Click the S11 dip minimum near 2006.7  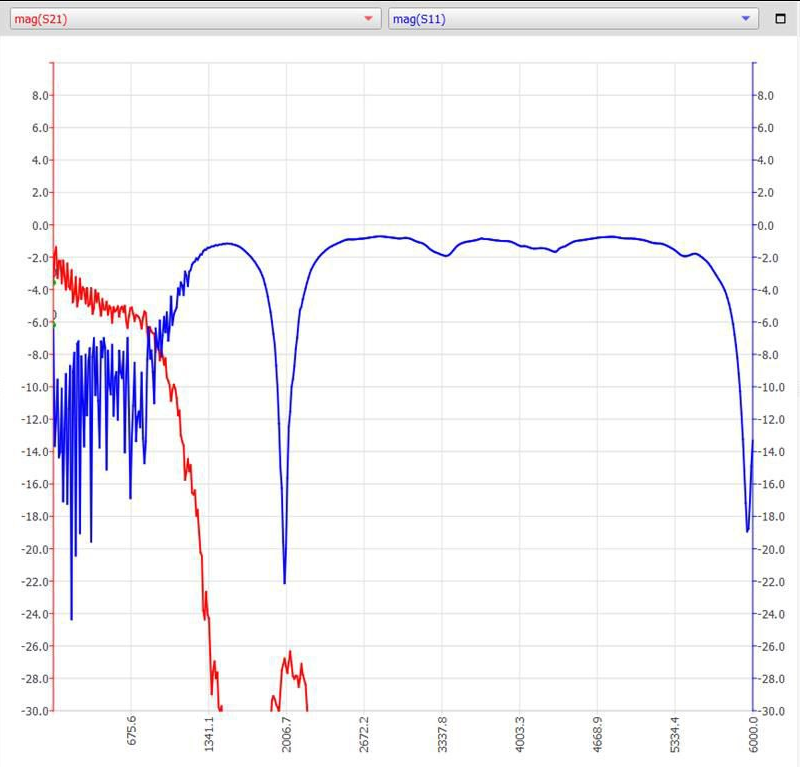click(x=285, y=582)
